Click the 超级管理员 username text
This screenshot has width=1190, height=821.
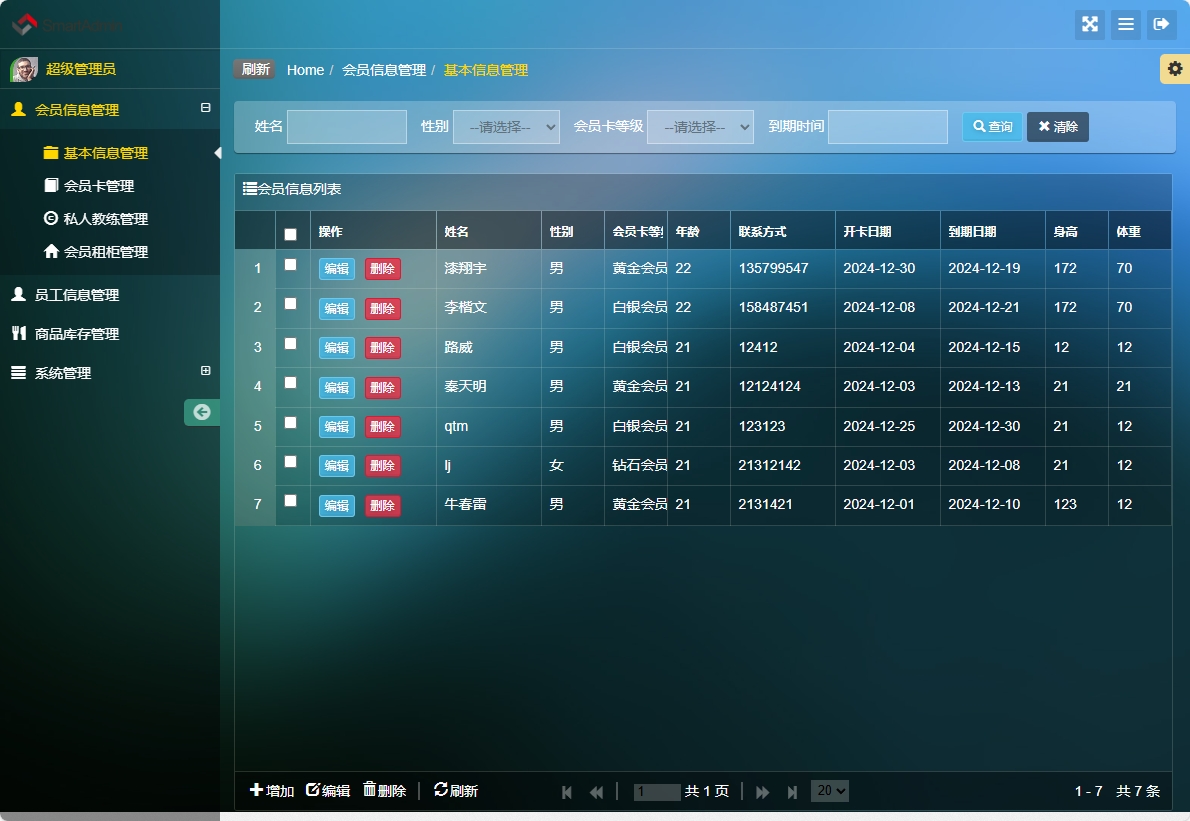click(x=80, y=69)
